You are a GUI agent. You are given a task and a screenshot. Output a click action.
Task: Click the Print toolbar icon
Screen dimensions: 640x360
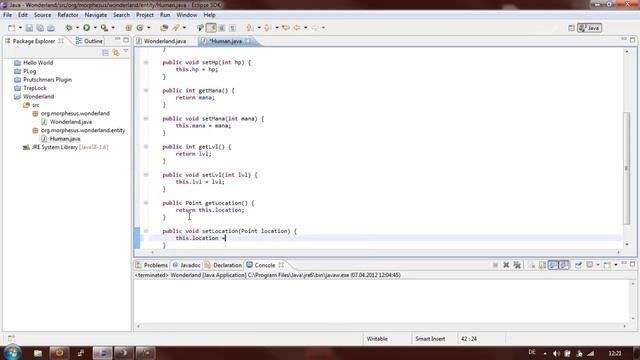point(51,28)
